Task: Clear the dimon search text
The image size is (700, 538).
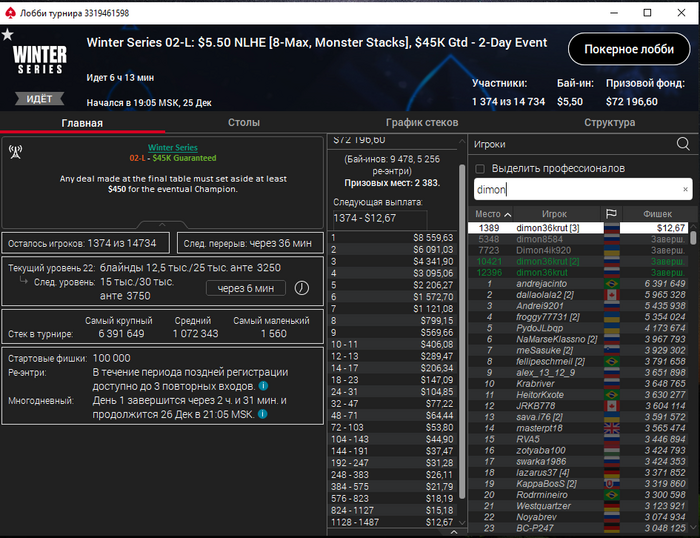Action: (685, 189)
